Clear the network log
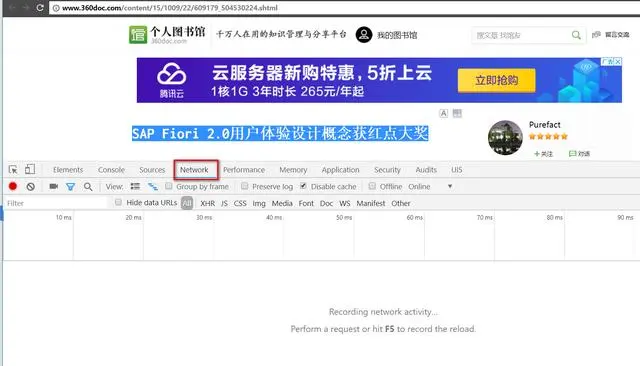The height and width of the screenshot is (366, 640). point(31,187)
